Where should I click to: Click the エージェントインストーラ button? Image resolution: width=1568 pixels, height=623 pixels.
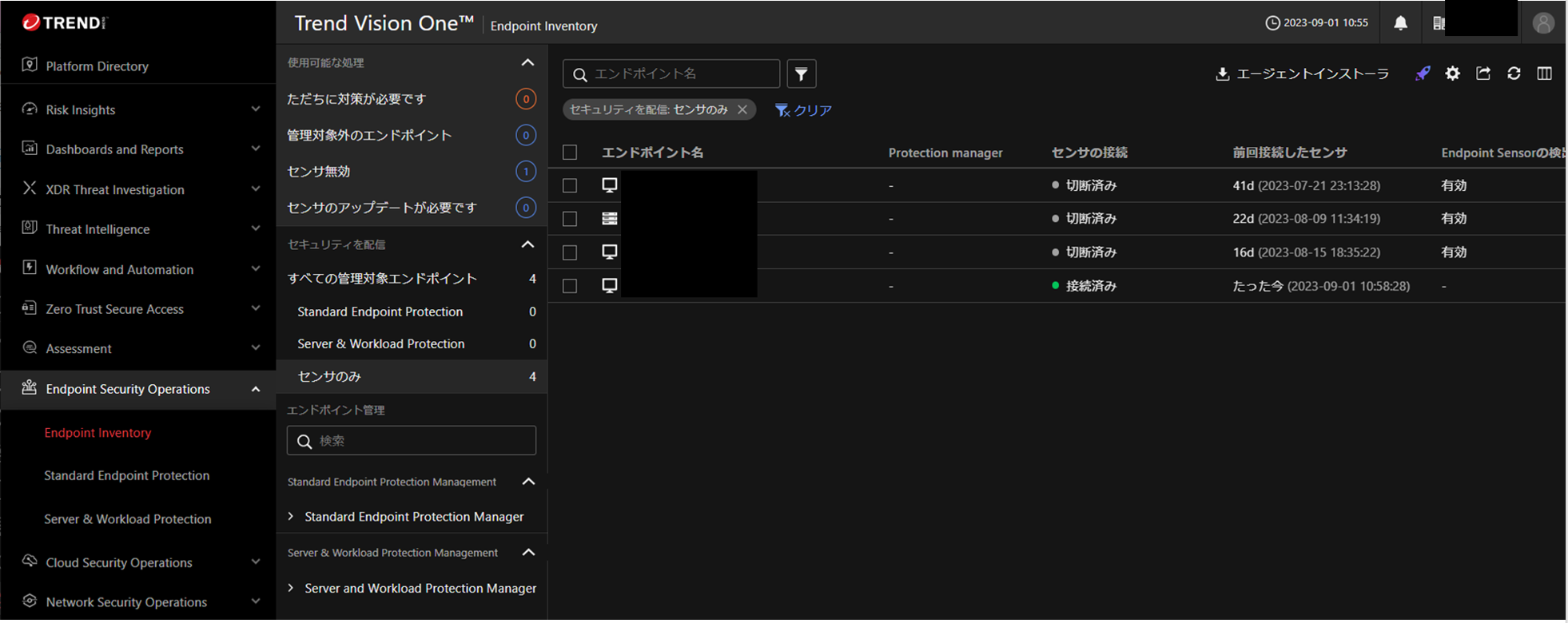1303,74
